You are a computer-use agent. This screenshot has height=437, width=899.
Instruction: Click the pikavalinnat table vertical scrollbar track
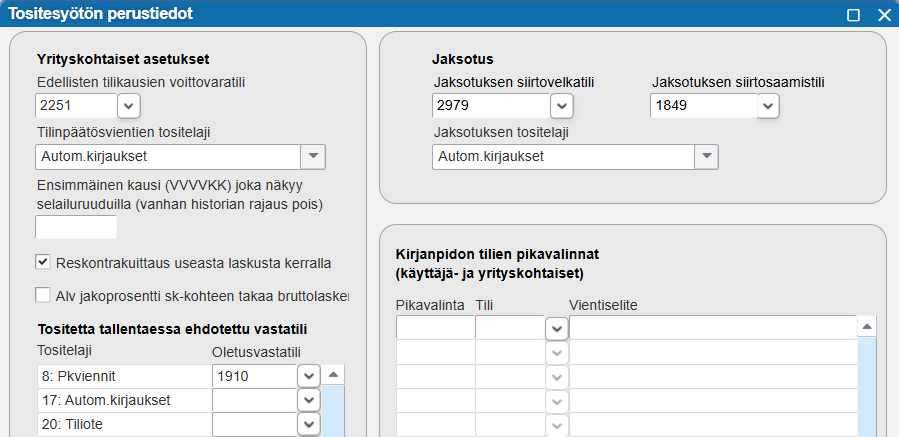(x=867, y=387)
